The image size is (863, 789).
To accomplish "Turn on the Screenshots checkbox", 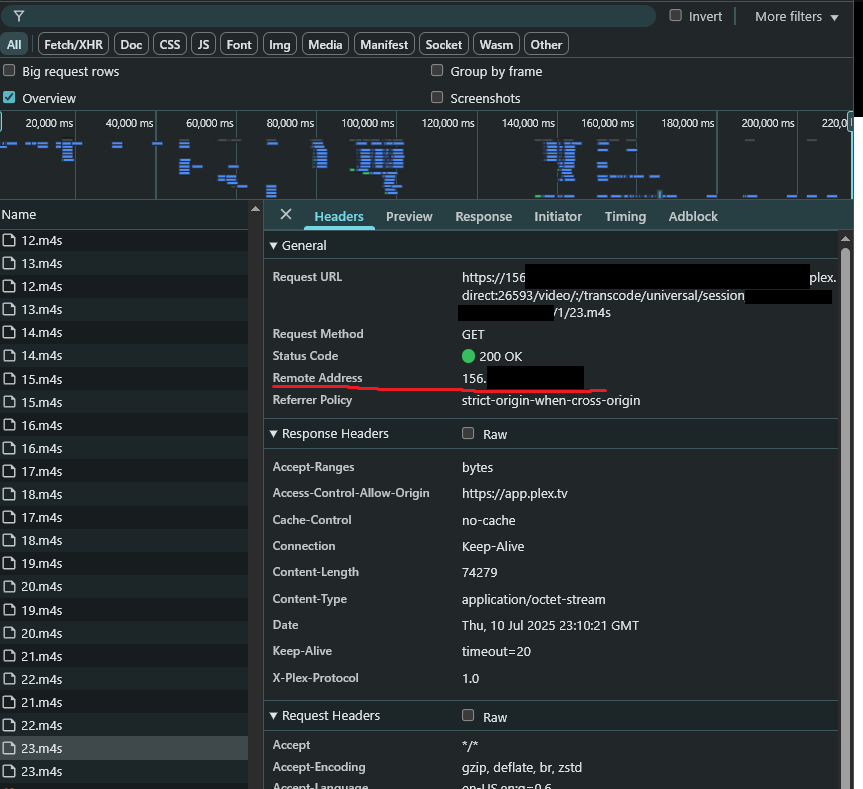I will point(437,97).
